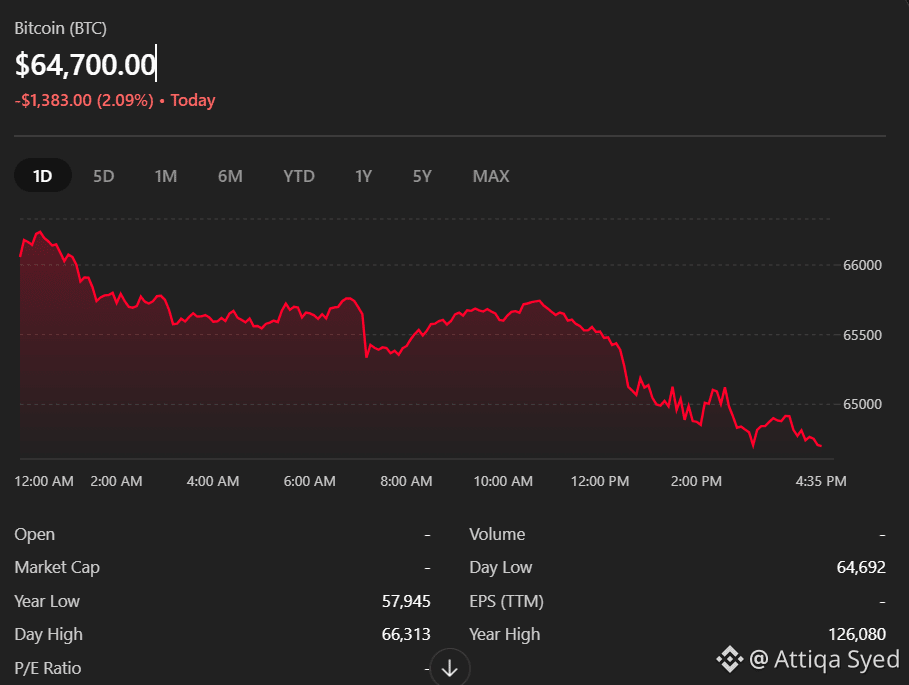Click the 65000 y-axis label
The height and width of the screenshot is (685, 909).
click(x=862, y=405)
